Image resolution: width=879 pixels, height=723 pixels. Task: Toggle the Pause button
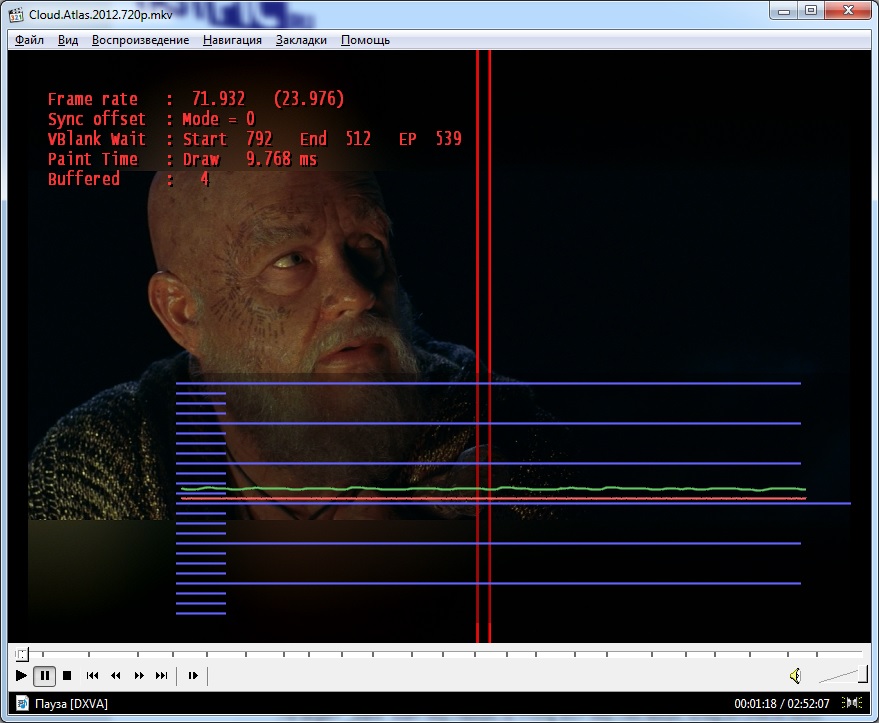[x=45, y=676]
